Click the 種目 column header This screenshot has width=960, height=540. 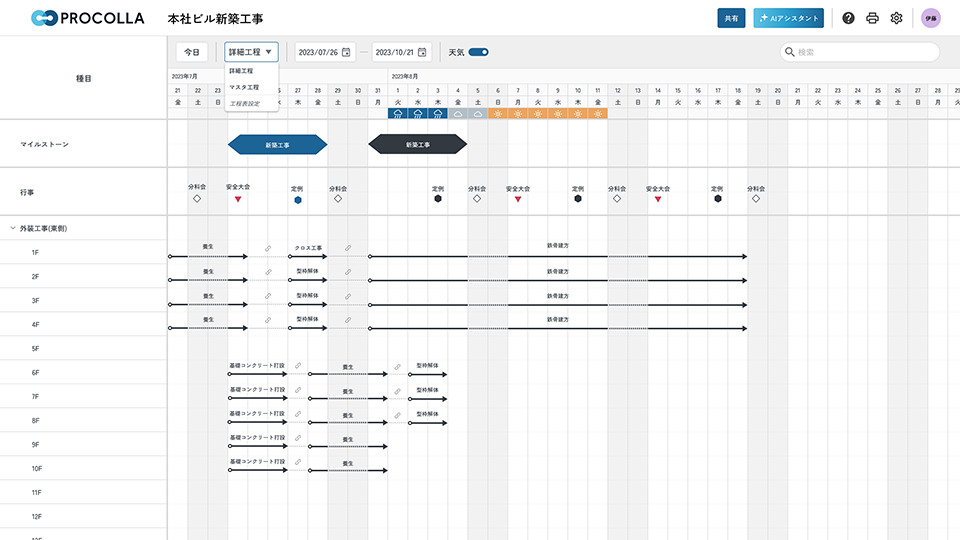[83, 78]
